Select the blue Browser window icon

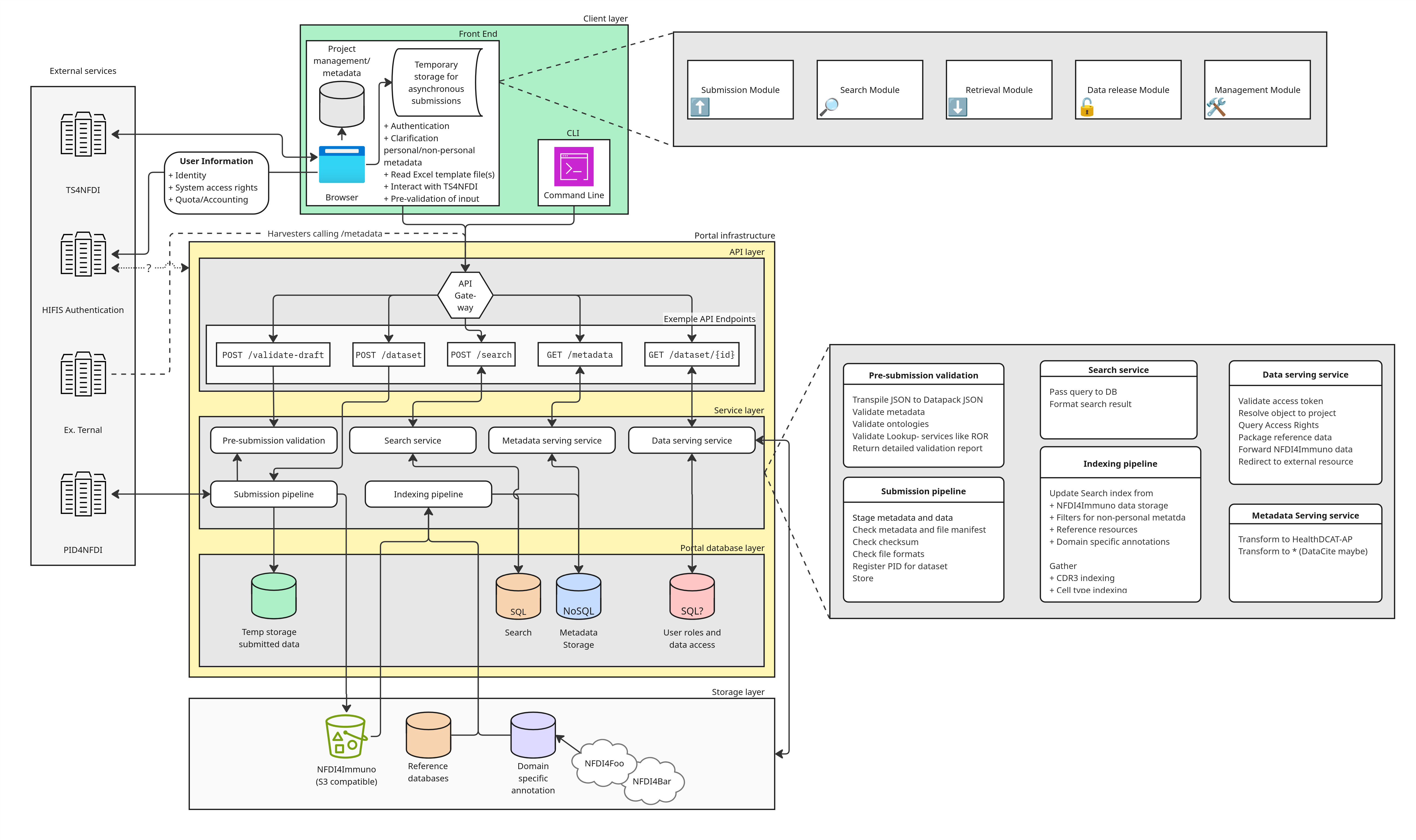tap(342, 165)
